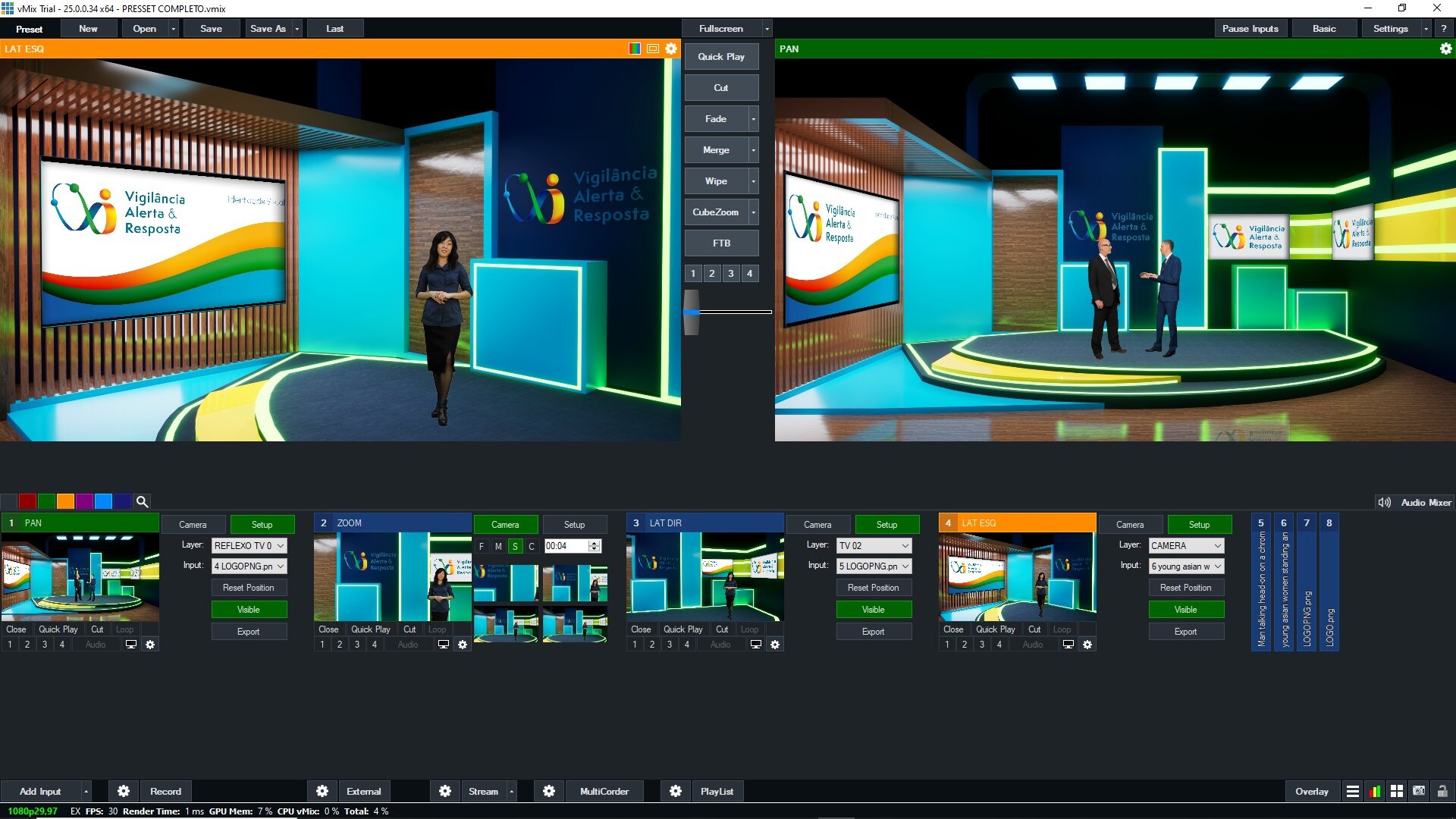Select the blue input color swatch

[x=104, y=501]
